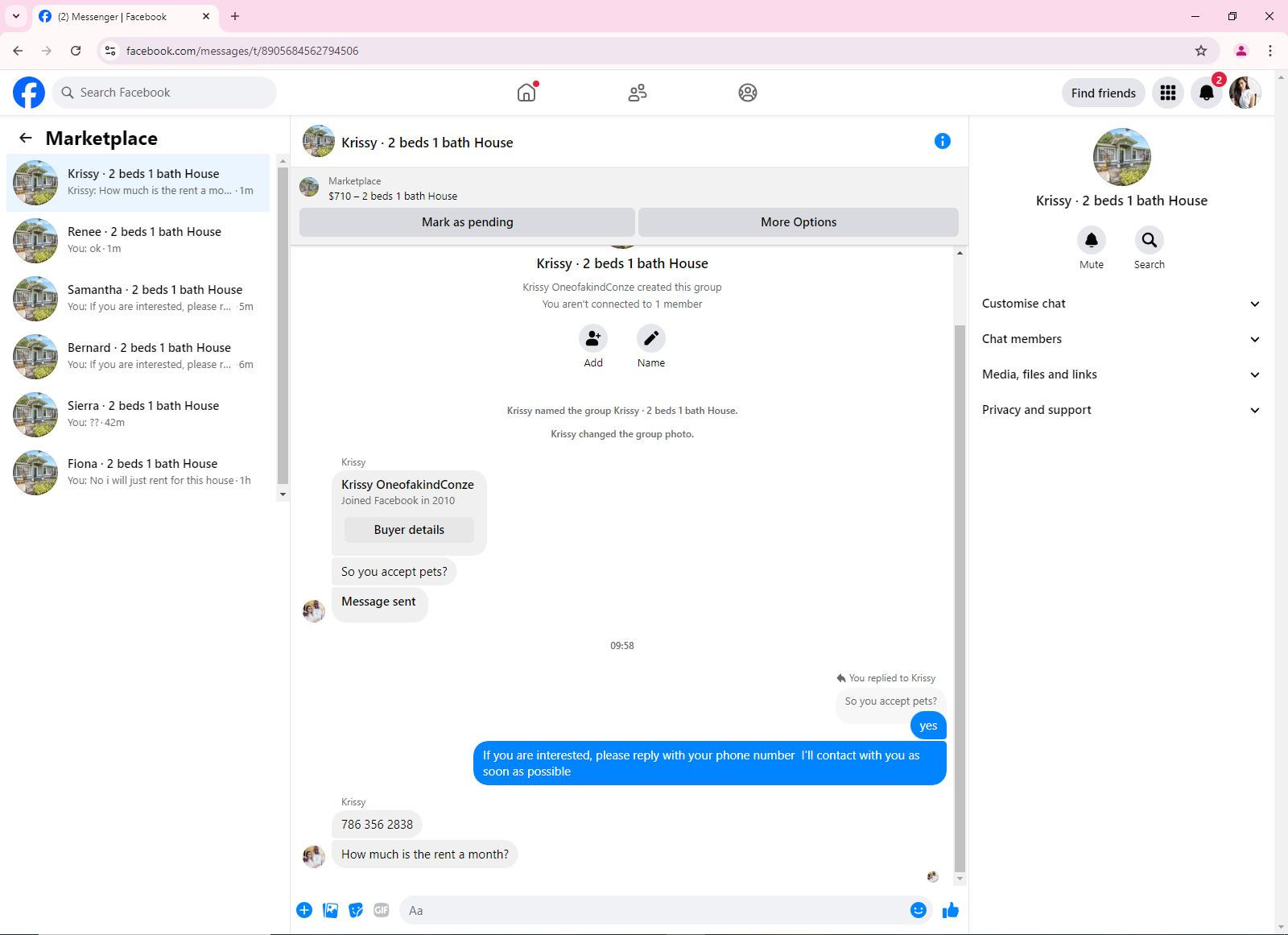Expand Media, files and links section

coord(1121,374)
